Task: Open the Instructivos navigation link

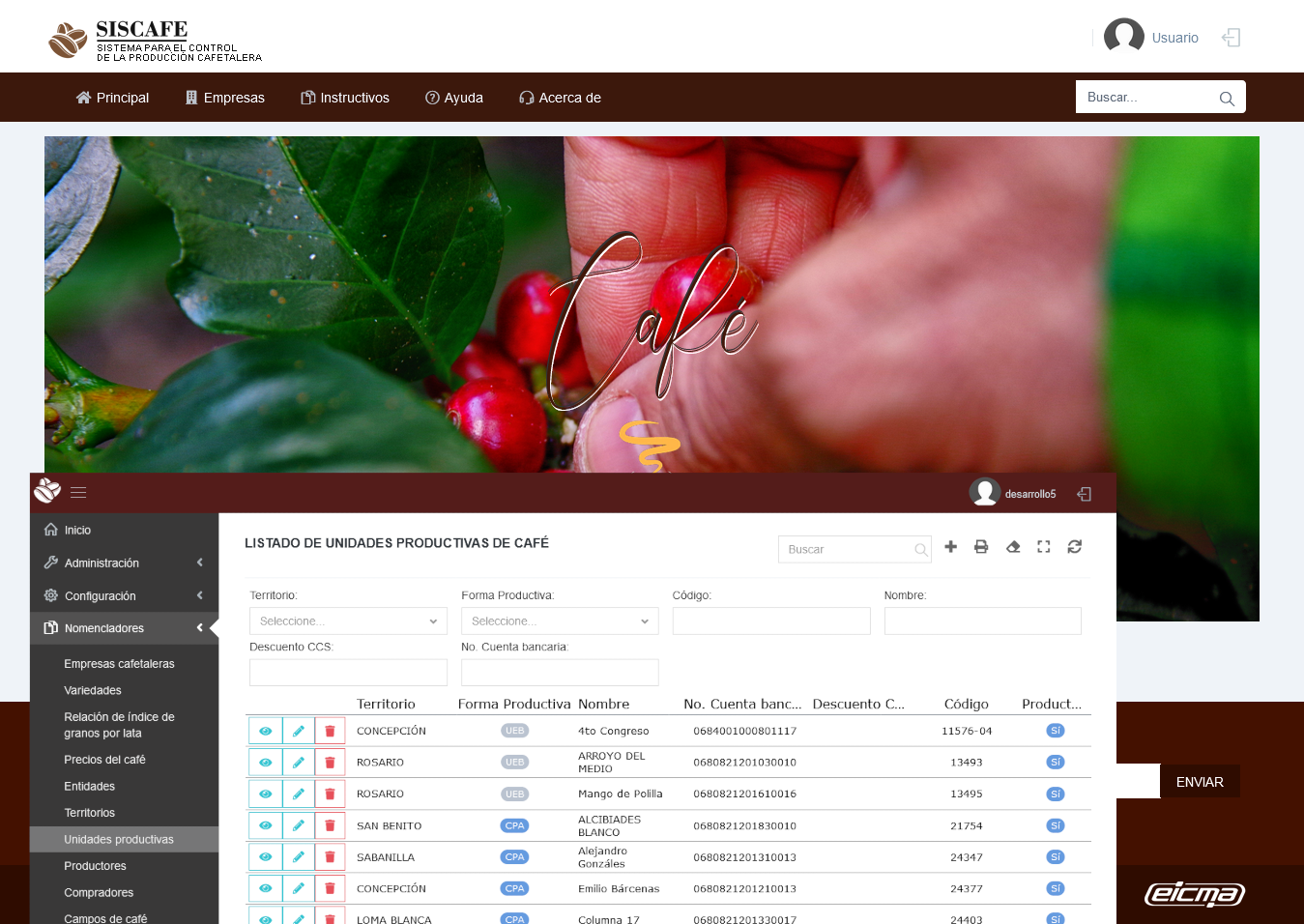Action: click(x=345, y=98)
